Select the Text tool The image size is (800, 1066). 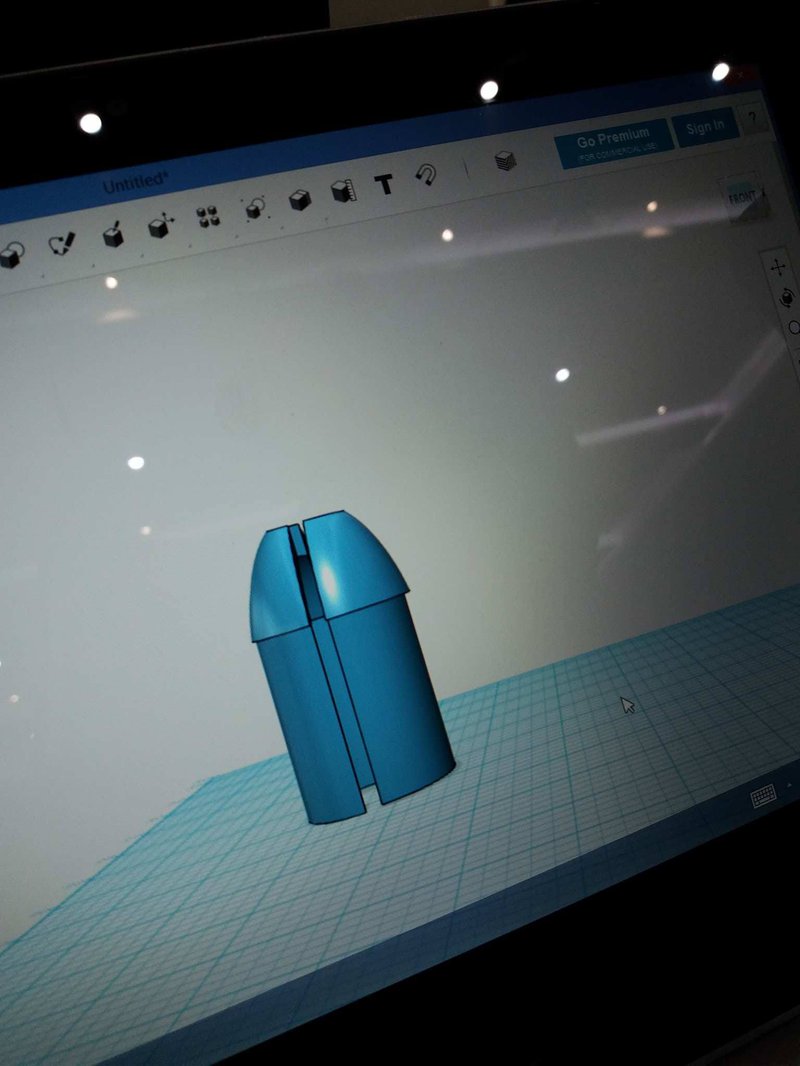point(384,184)
